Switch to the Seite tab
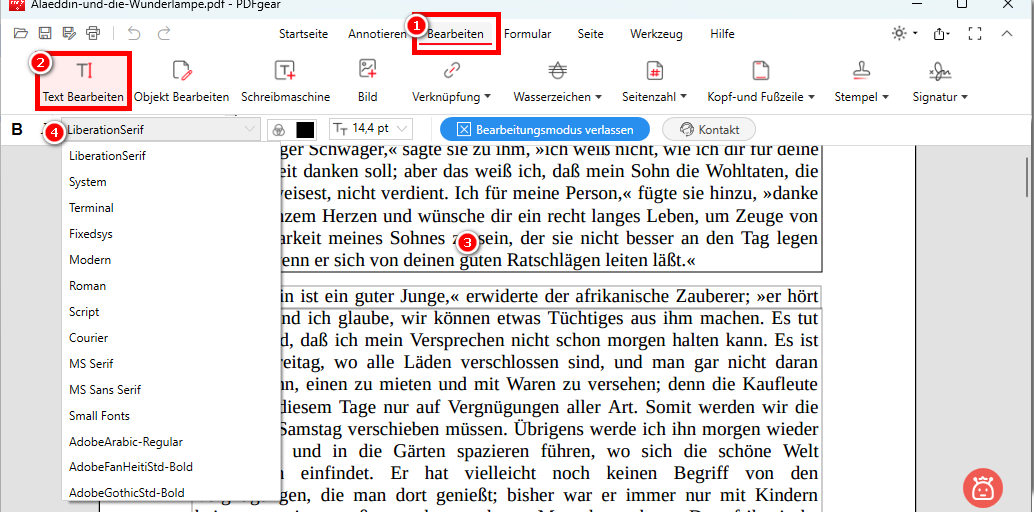Viewport: 1034px width, 512px height. [590, 34]
